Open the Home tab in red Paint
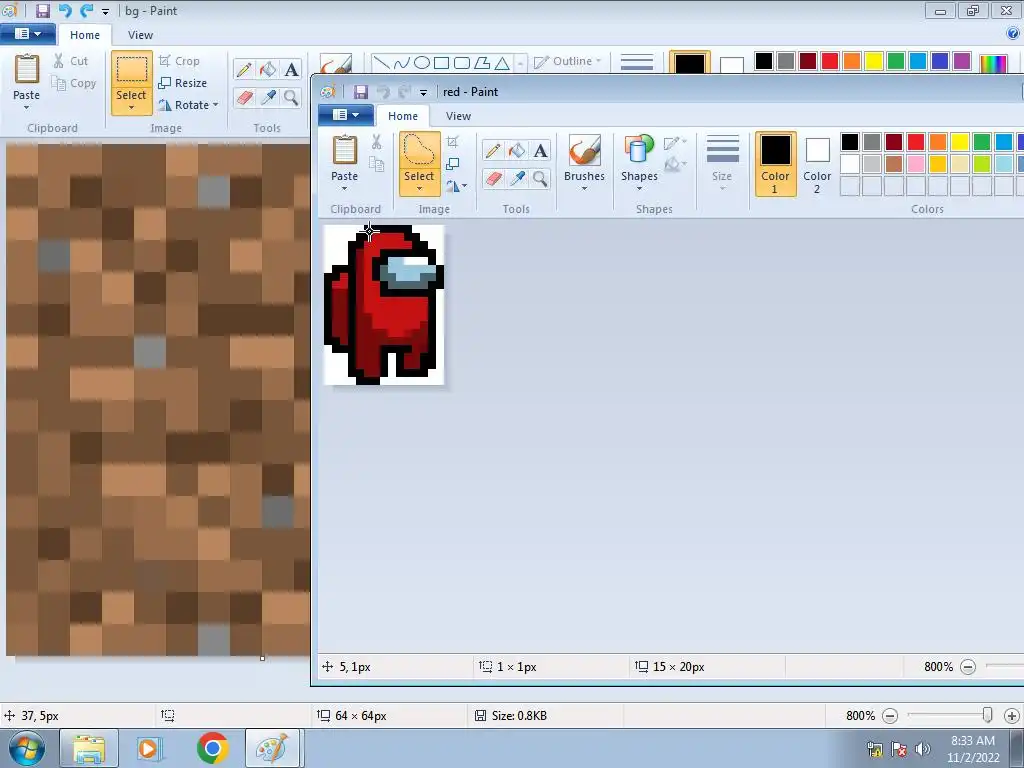Screen dimensions: 1024x768 (402, 116)
